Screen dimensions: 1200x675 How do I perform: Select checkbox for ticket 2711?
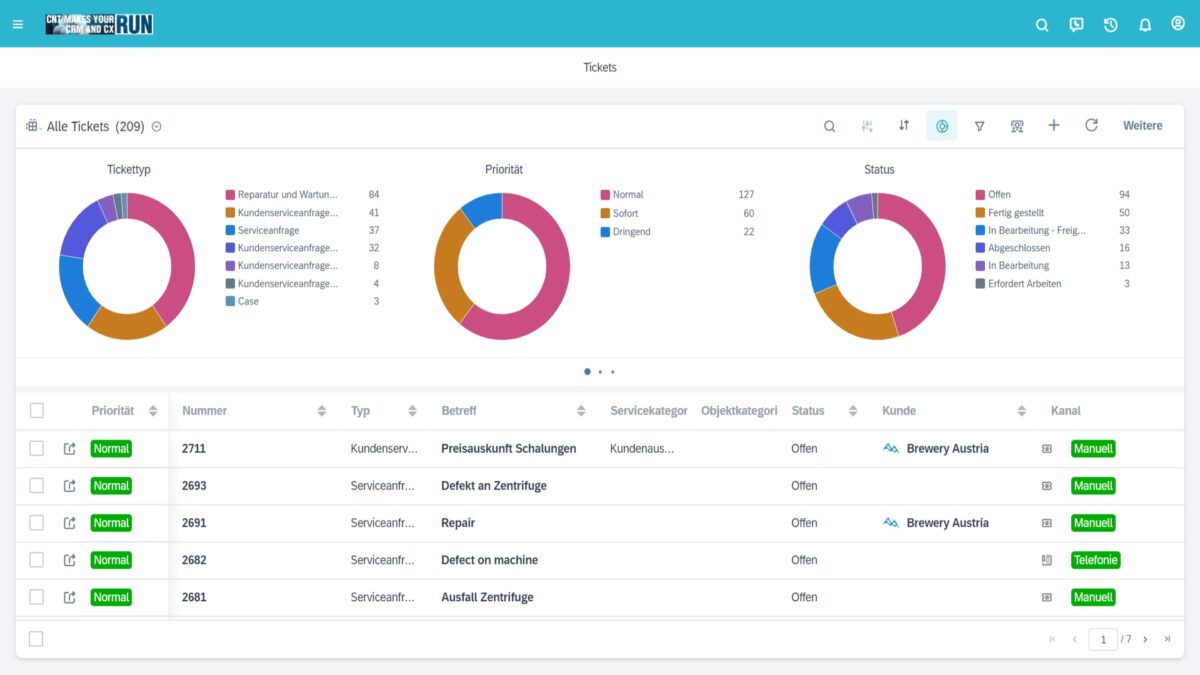[x=37, y=449]
